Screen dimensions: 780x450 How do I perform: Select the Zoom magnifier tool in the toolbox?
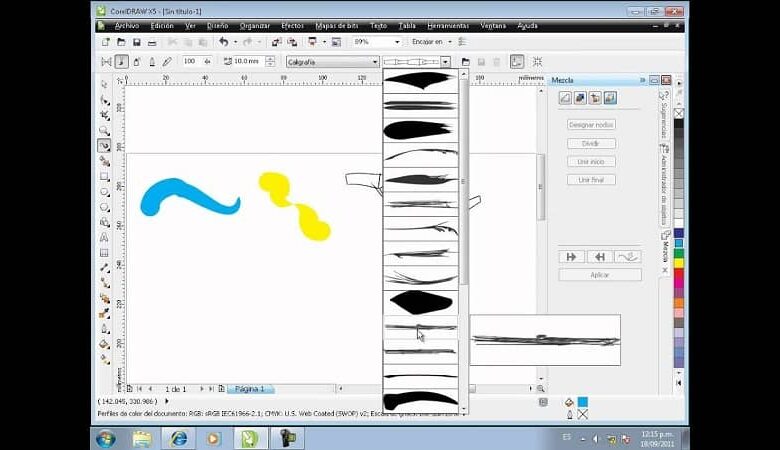[x=104, y=131]
